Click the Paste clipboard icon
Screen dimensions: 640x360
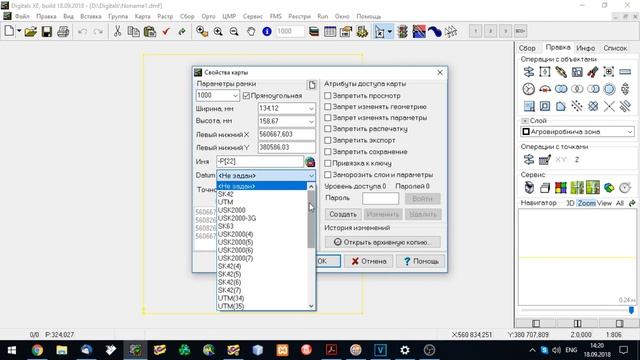(x=149, y=31)
